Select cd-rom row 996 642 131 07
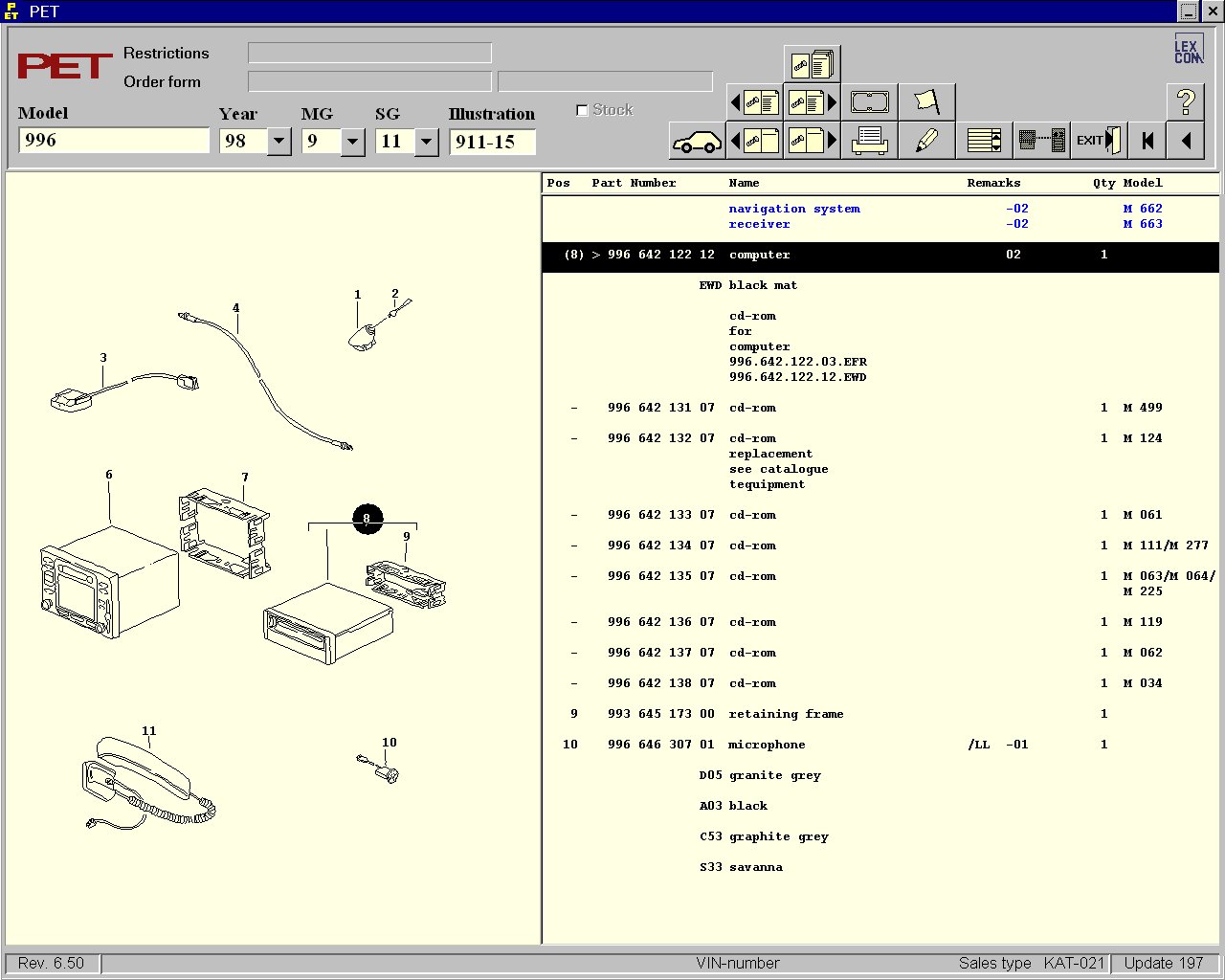 pos(880,408)
